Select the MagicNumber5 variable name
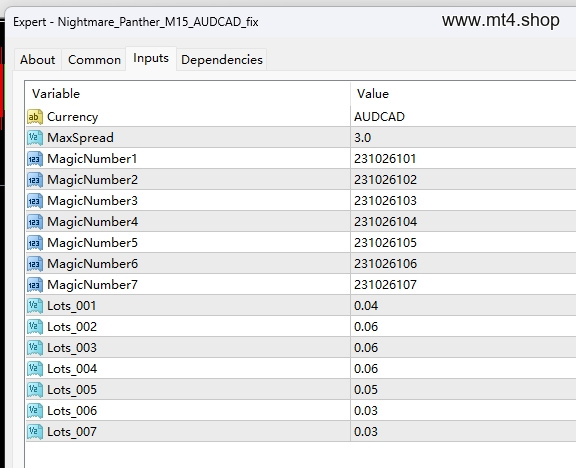The height and width of the screenshot is (468, 576). point(93,242)
